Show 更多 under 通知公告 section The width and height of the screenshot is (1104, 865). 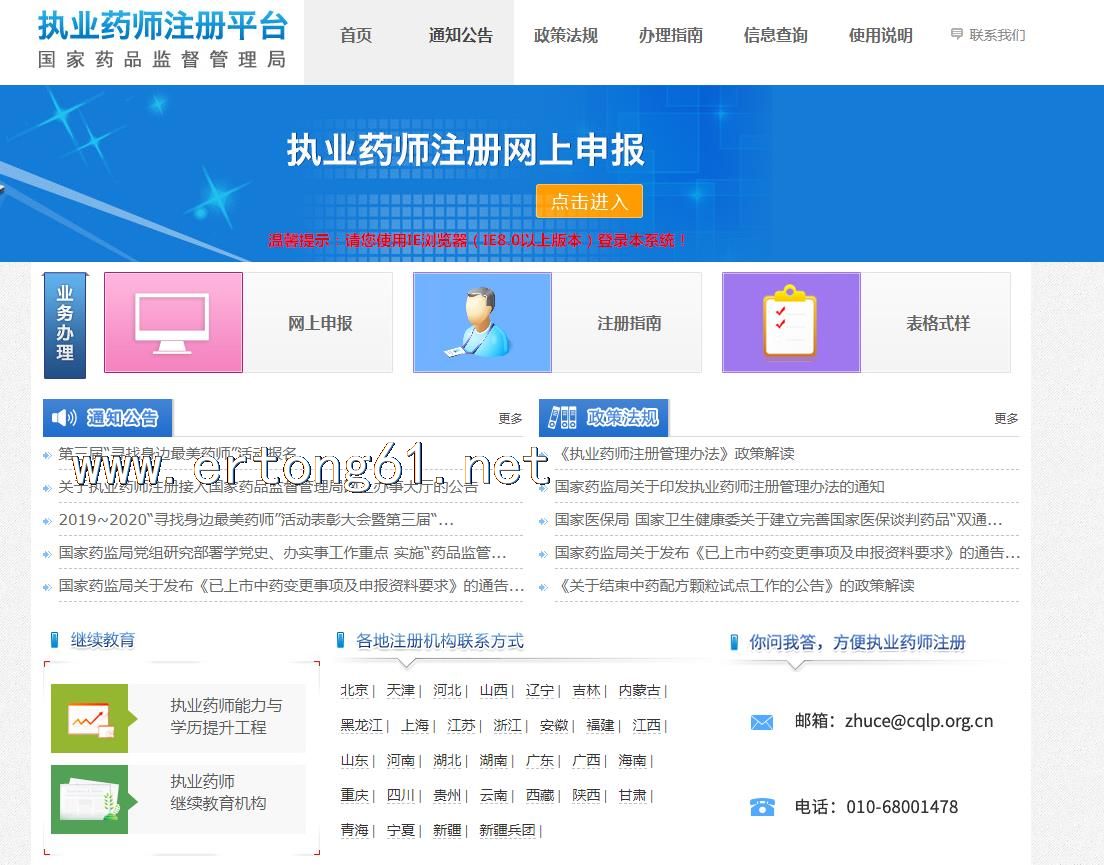[x=510, y=419]
